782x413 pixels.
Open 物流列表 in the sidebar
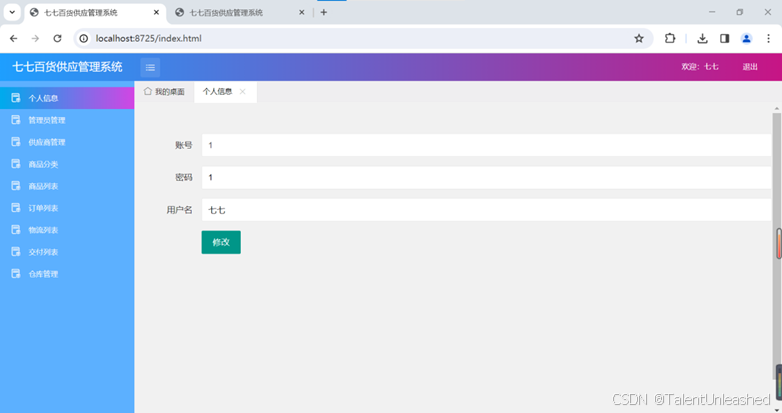point(67,229)
